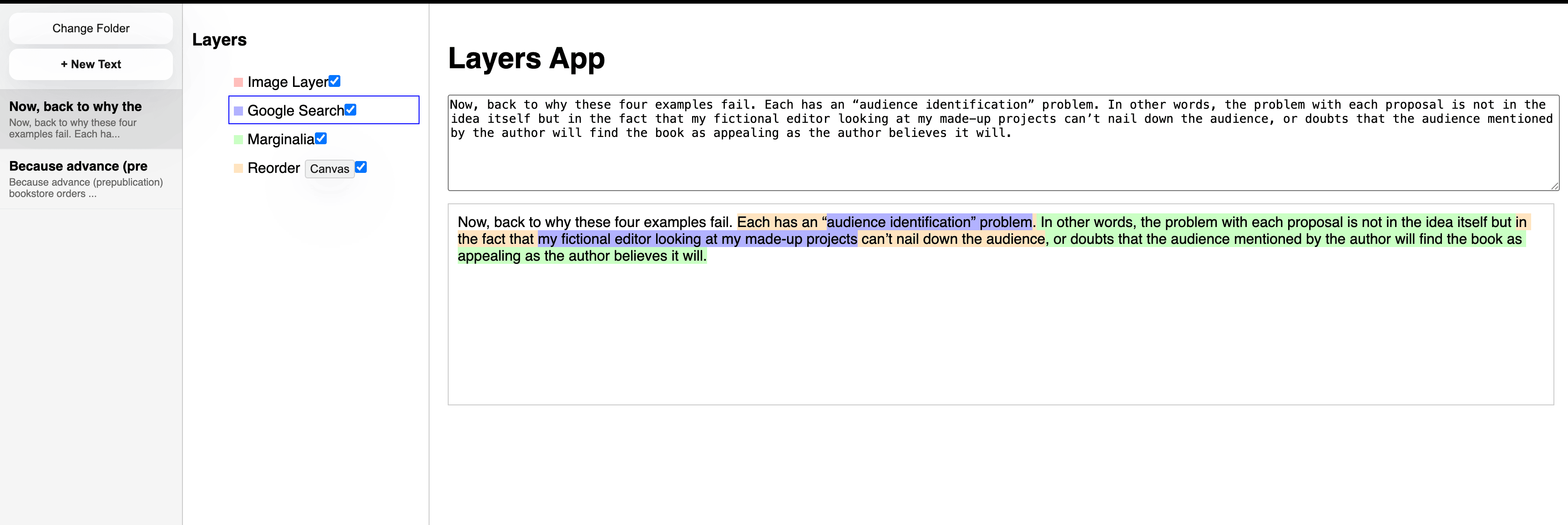This screenshot has width=1568, height=525.
Task: Click the green Marginalia color swatch
Action: click(x=238, y=139)
